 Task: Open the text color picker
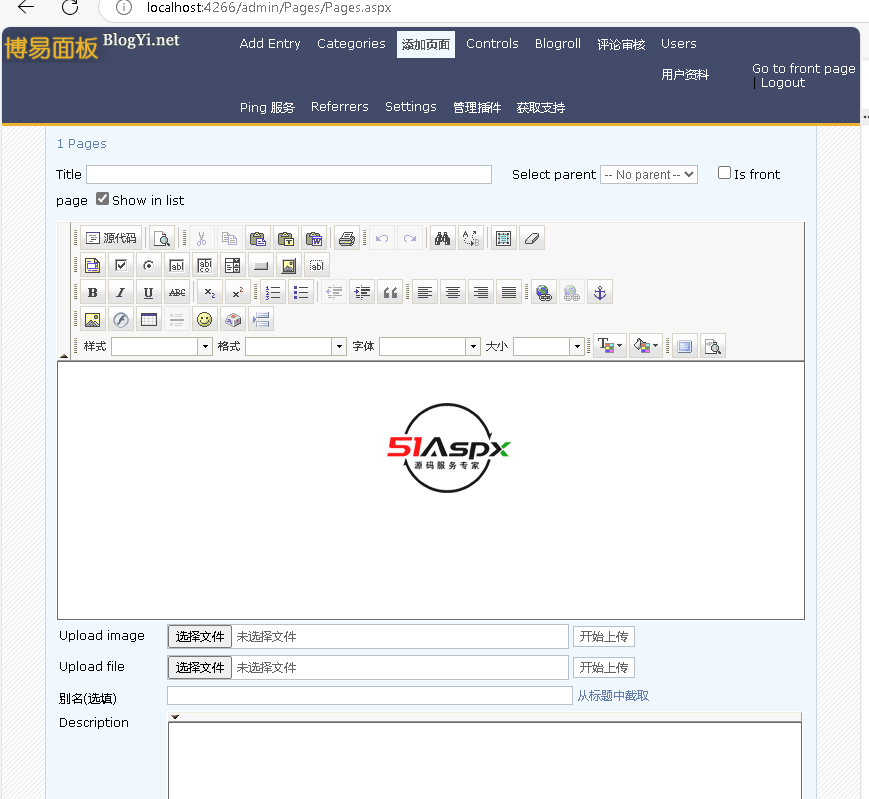(x=610, y=346)
